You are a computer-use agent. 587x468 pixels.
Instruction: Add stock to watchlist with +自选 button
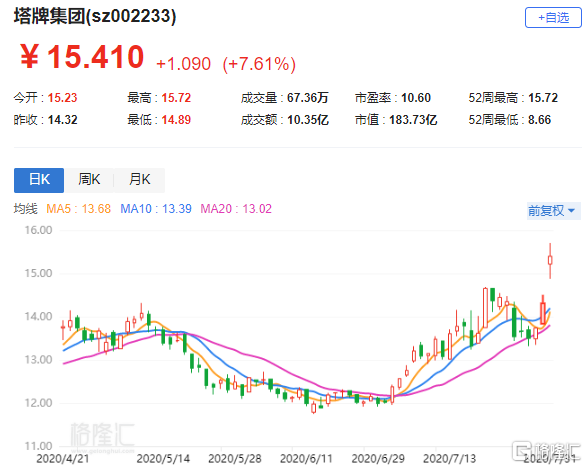[553, 18]
